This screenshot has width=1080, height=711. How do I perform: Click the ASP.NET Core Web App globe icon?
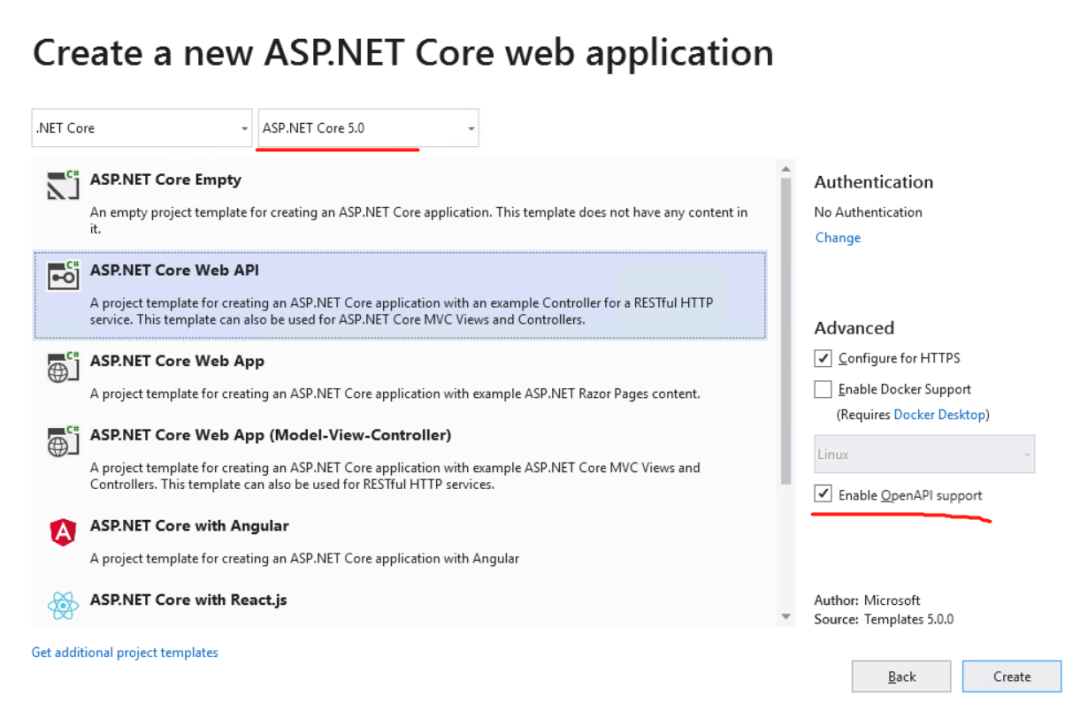pos(63,367)
